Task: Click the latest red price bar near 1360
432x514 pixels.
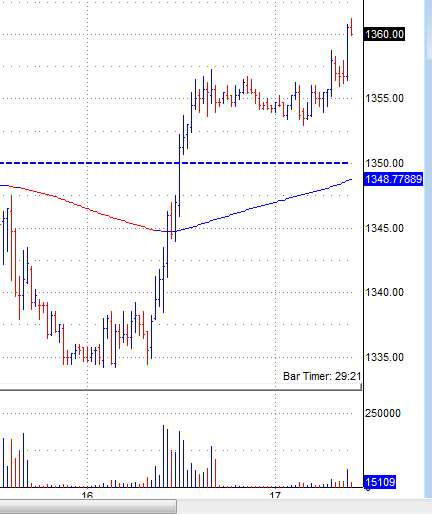Action: click(352, 27)
